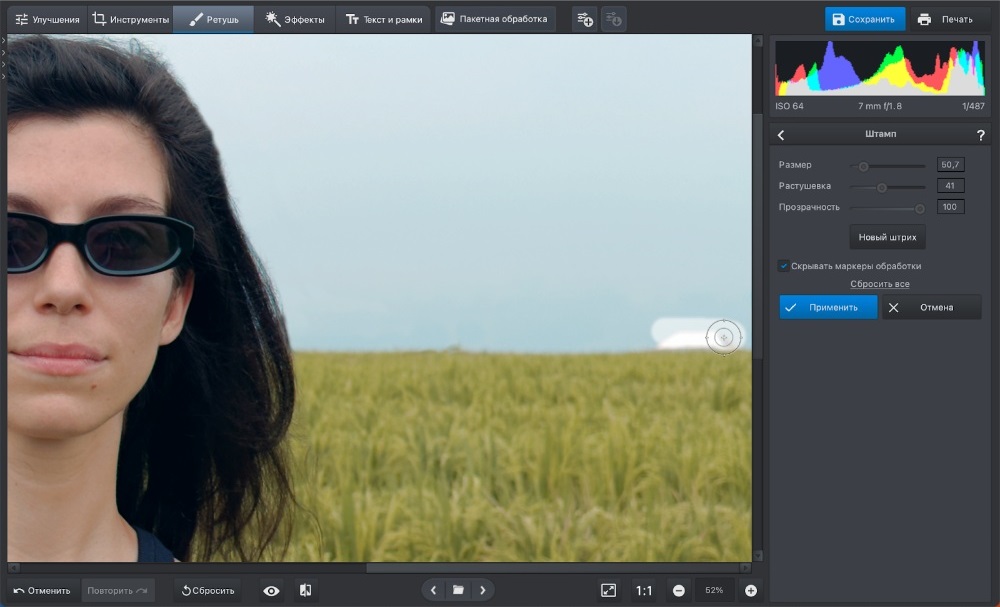Toggle the eye preview of original
The width and height of the screenshot is (1000, 607).
click(271, 591)
